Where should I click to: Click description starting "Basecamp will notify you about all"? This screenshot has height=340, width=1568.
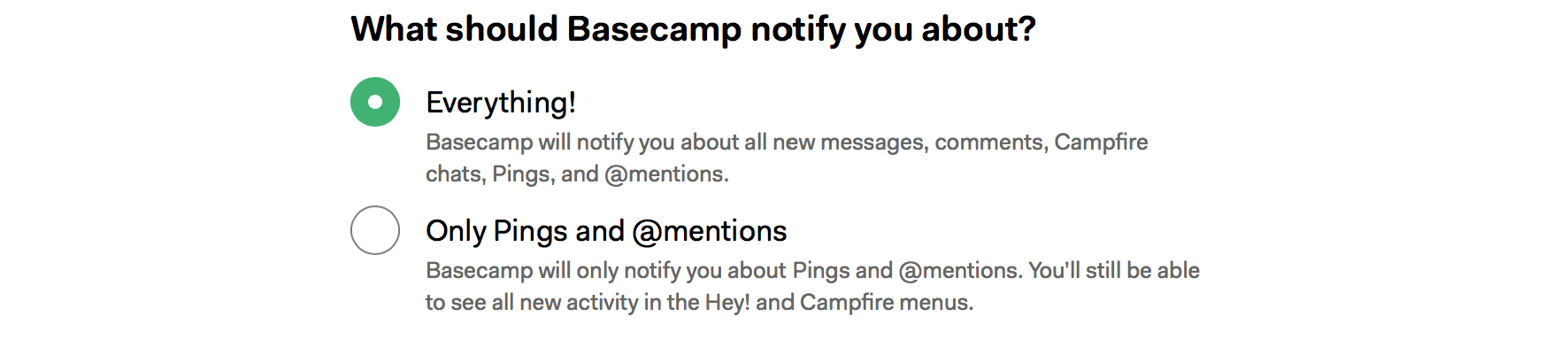pyautogui.click(x=787, y=158)
